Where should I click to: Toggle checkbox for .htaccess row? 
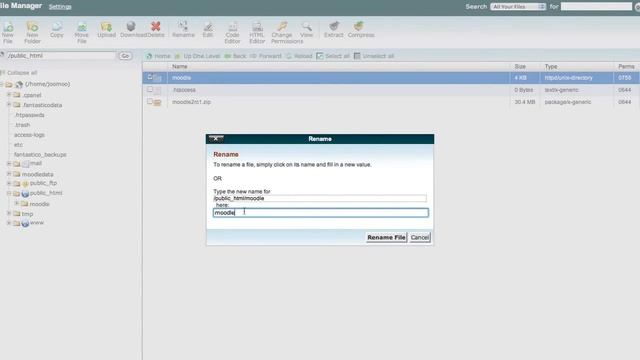click(150, 89)
